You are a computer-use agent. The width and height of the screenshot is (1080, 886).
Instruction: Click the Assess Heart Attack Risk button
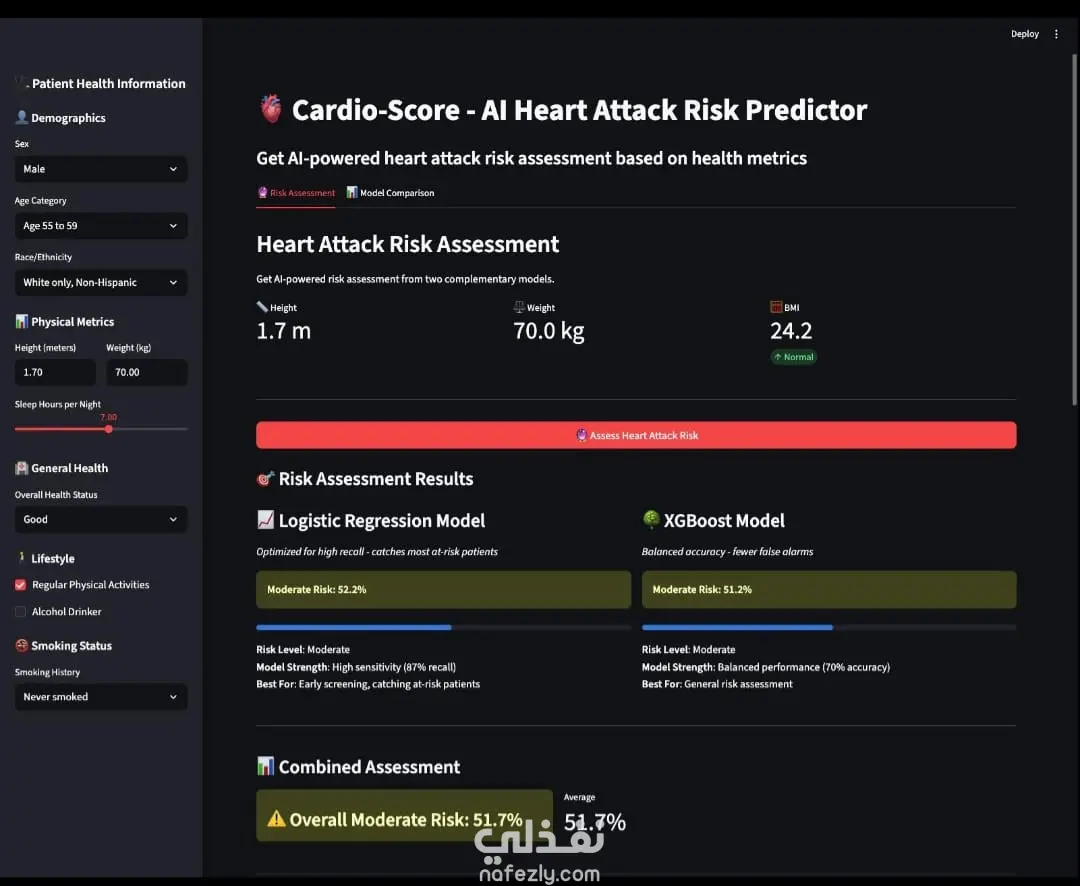tap(636, 435)
